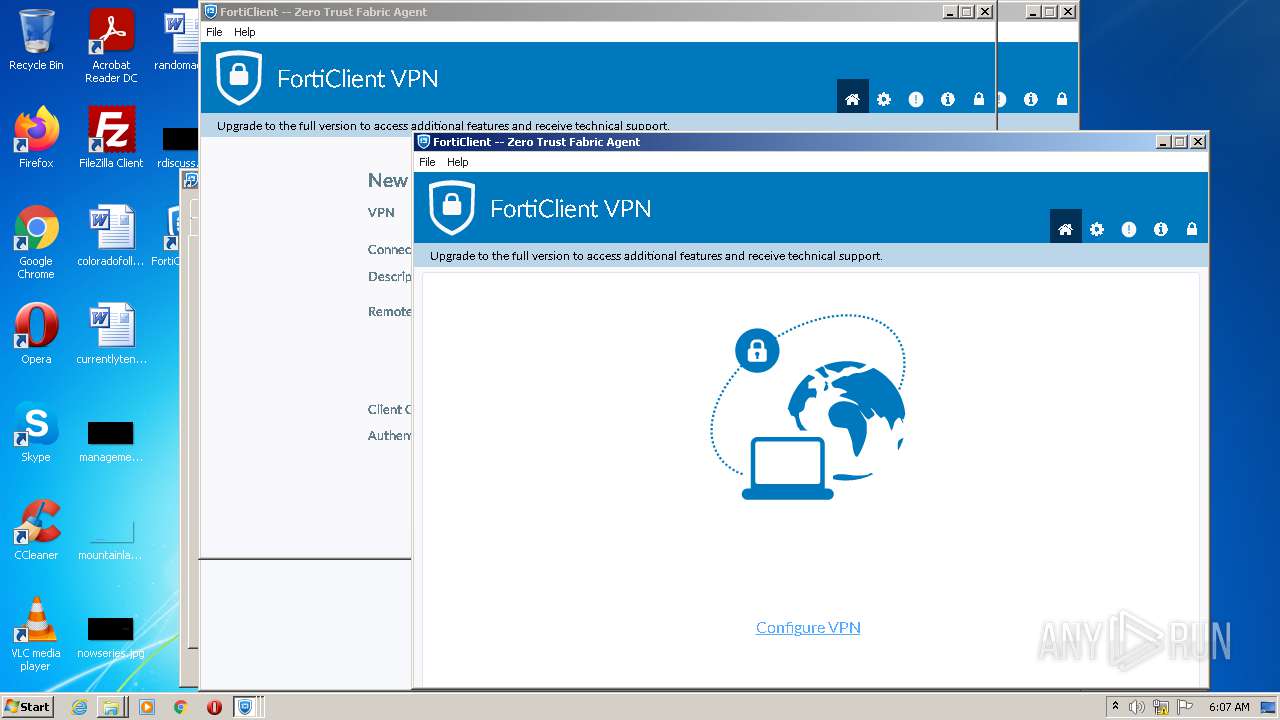Select Home icon in background FortiClient window

852,99
